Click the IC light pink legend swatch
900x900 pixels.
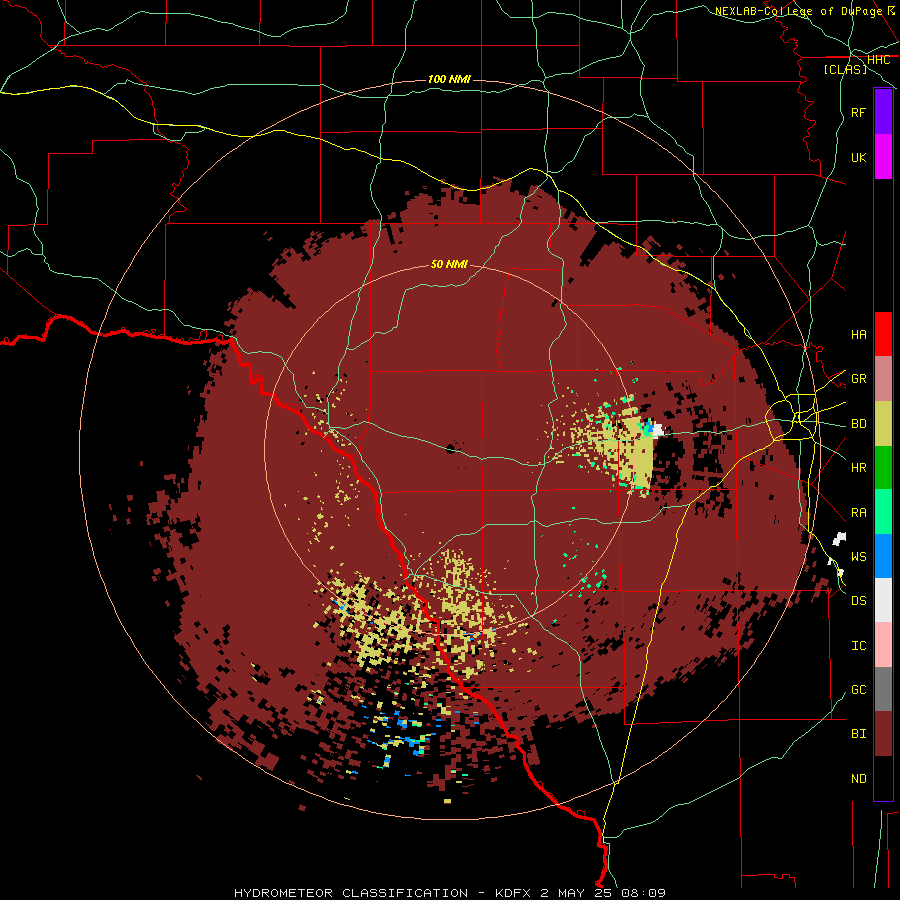click(x=883, y=645)
